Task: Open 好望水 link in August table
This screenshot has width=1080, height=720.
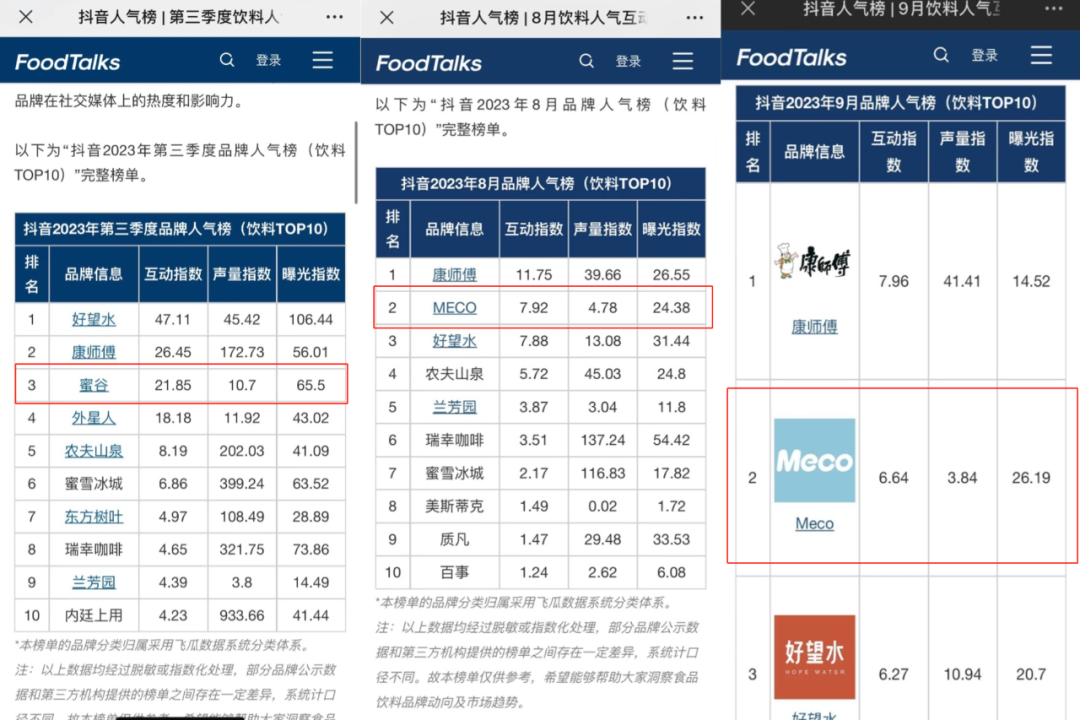Action: pos(455,341)
